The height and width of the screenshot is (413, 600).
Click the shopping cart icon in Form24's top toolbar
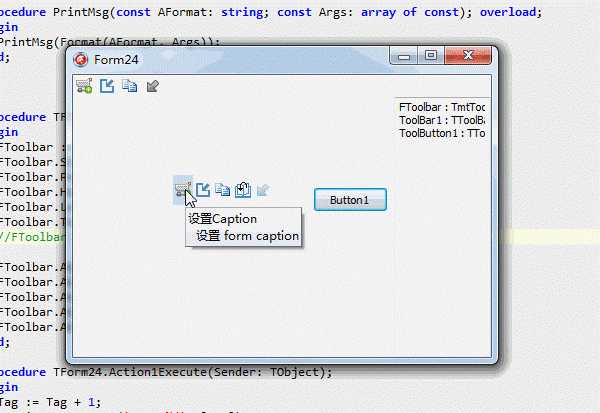[84, 86]
